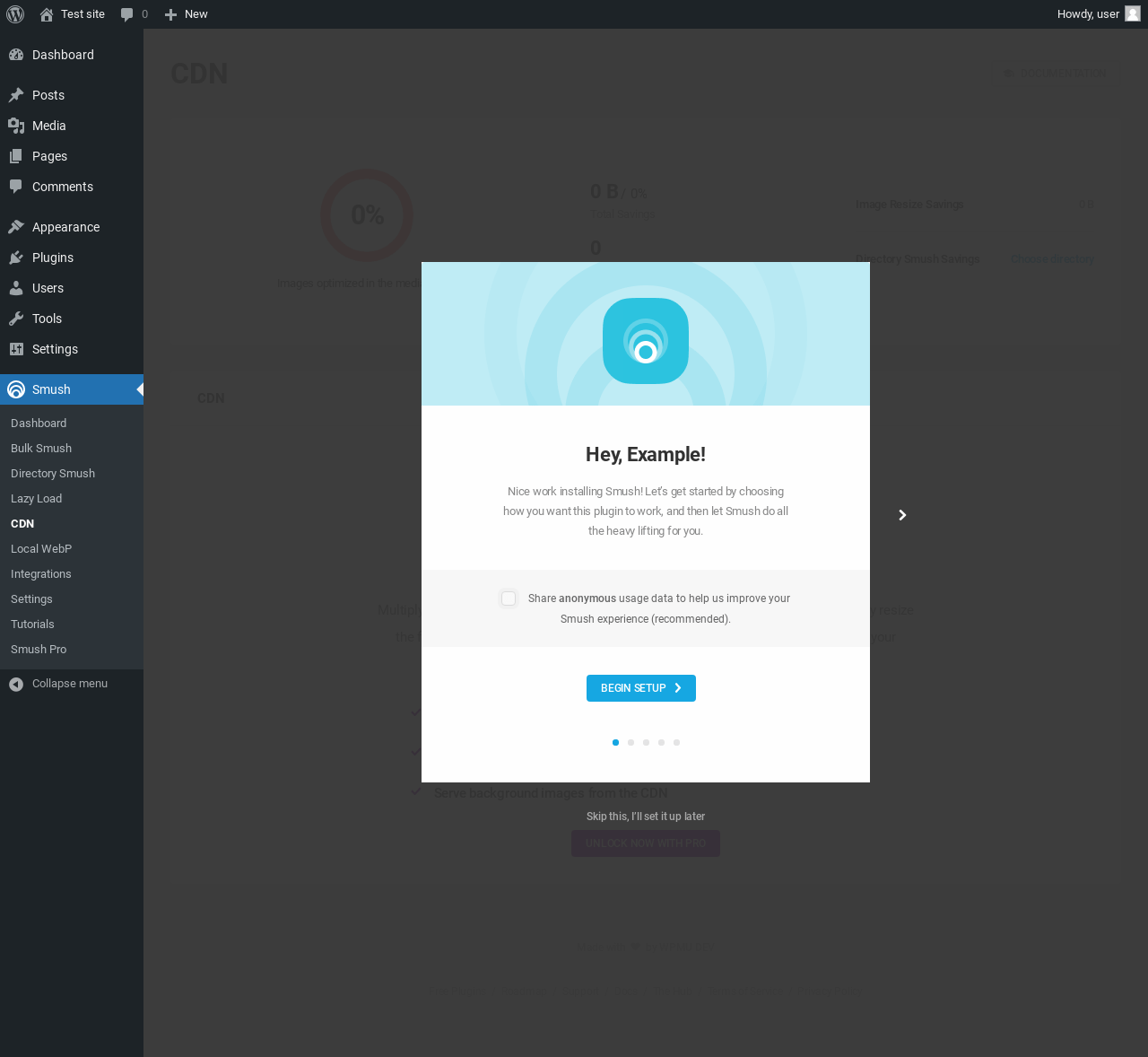The width and height of the screenshot is (1148, 1057).
Task: Click the Collapse menu arrow icon
Action: tap(16, 685)
